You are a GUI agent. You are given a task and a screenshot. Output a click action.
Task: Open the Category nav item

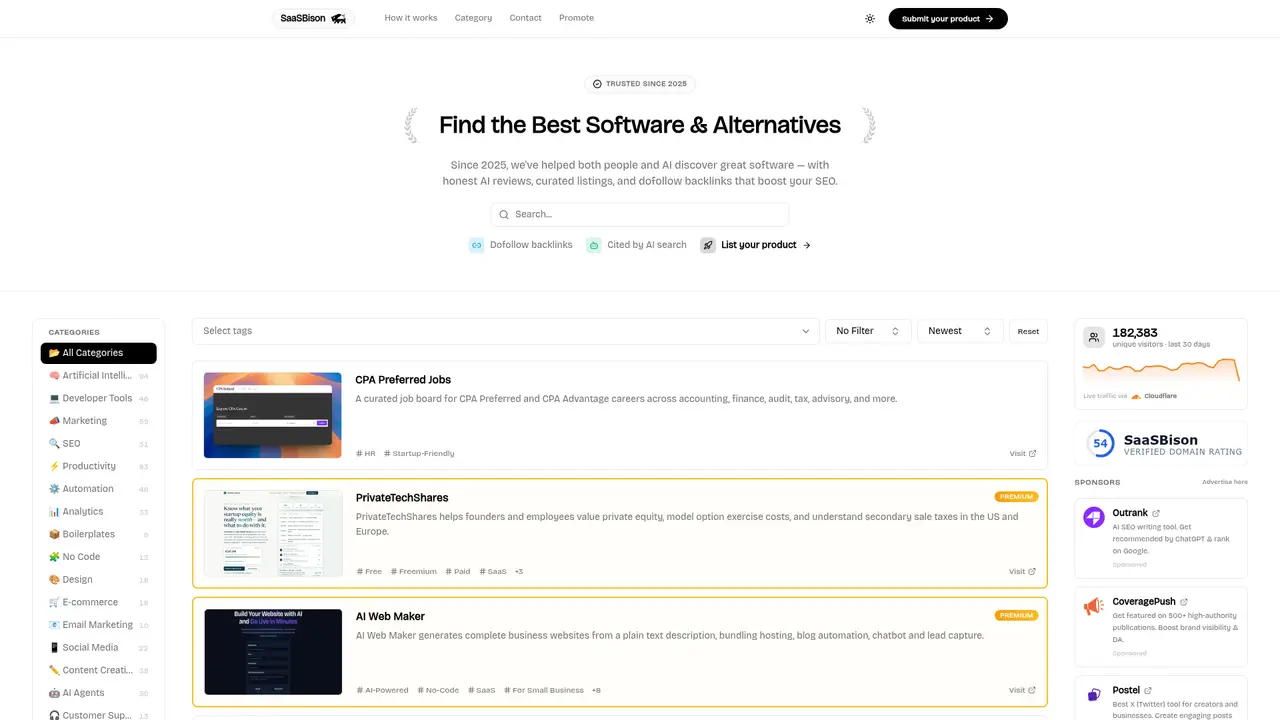(x=473, y=18)
